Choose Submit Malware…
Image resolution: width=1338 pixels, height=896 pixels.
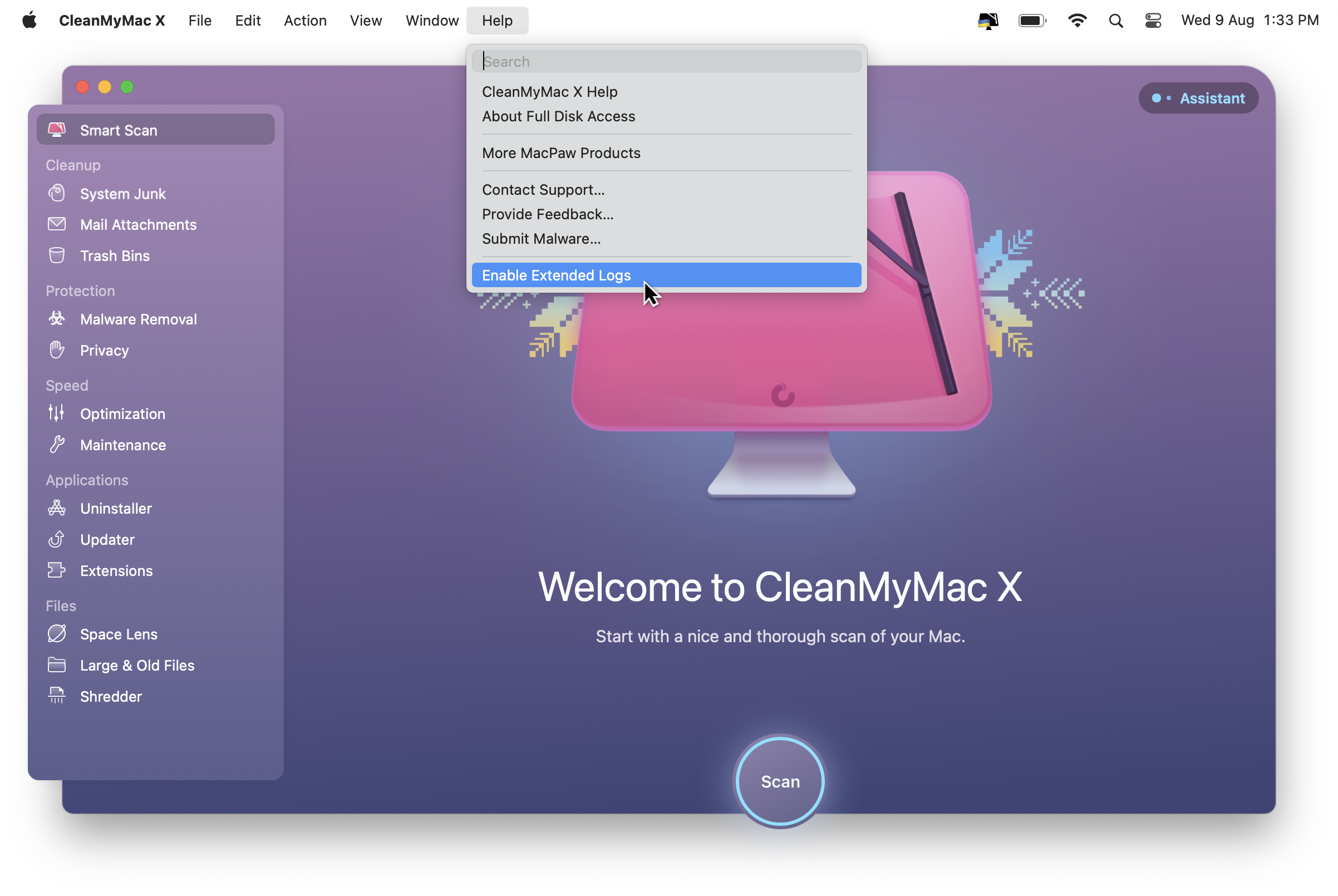tap(666, 238)
